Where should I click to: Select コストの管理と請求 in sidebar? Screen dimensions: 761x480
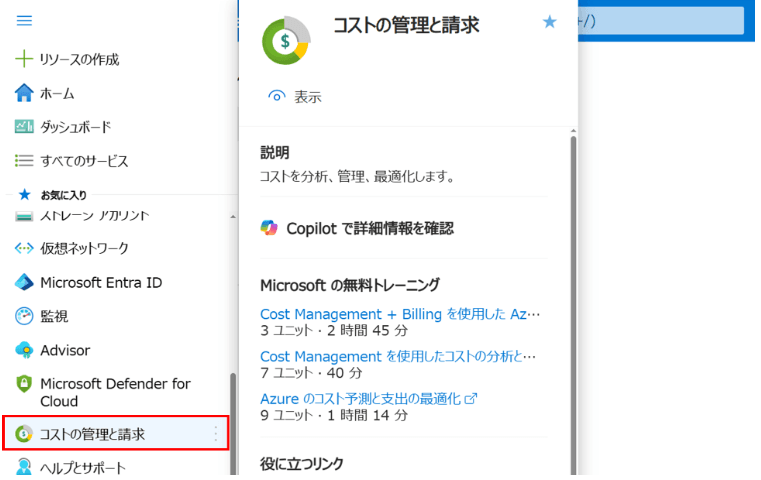point(92,434)
